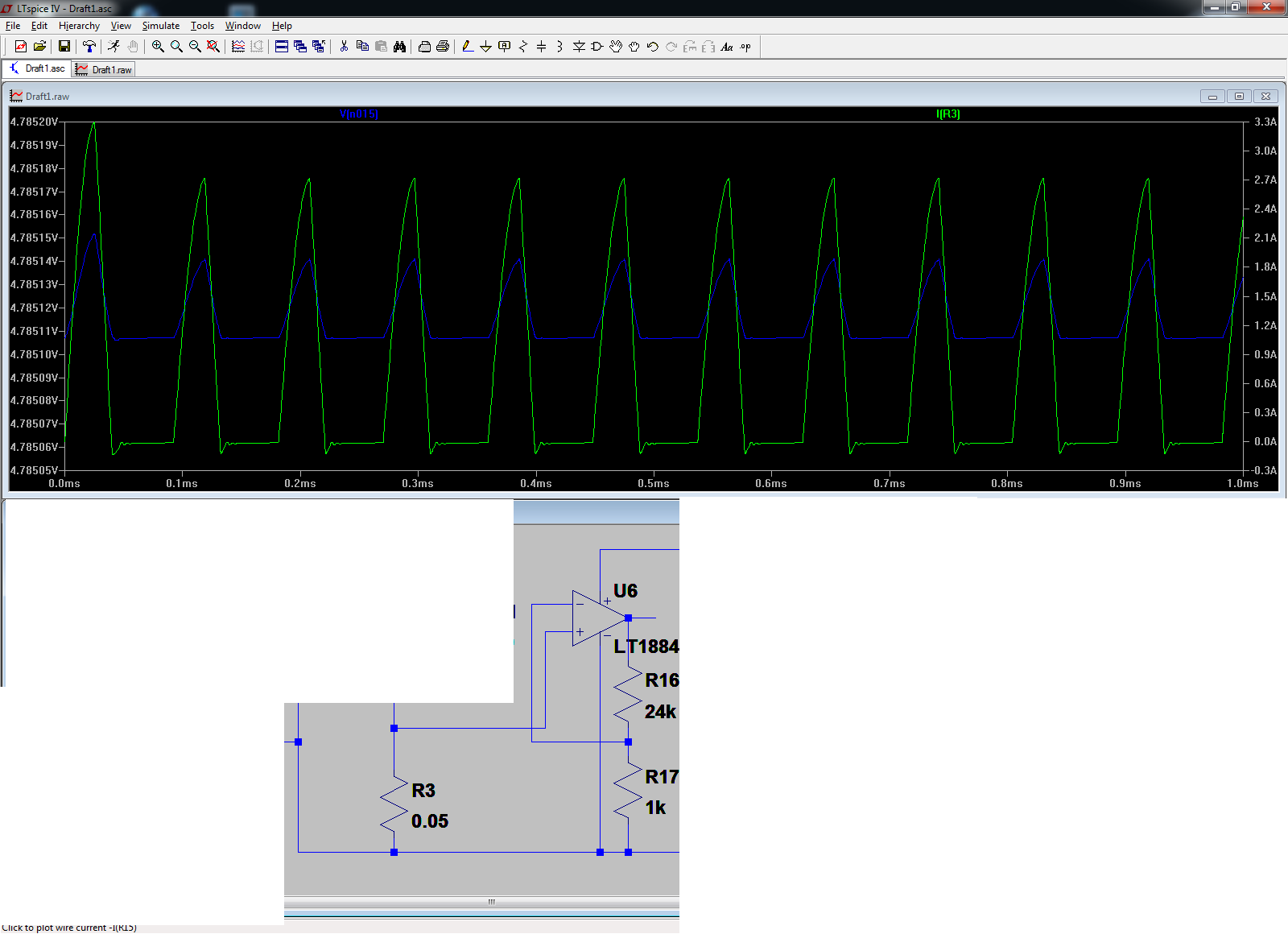Select the Move hand tool

(616, 47)
